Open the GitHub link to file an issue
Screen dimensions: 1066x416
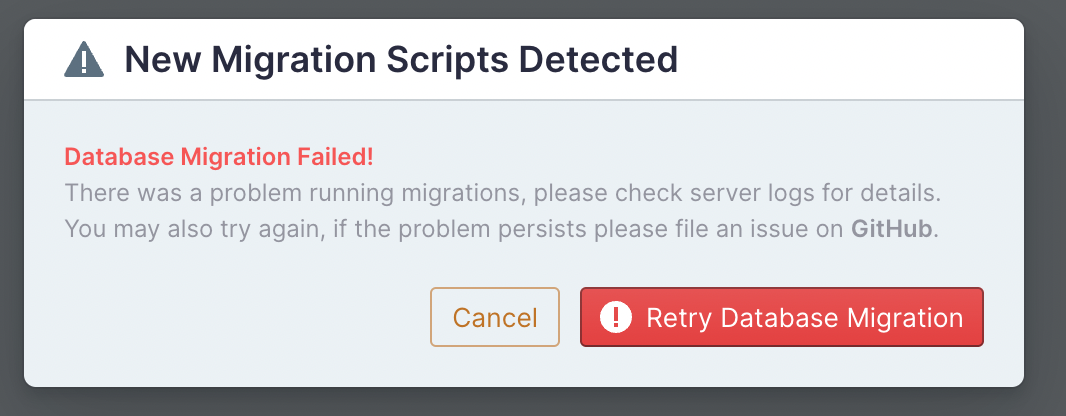(891, 230)
